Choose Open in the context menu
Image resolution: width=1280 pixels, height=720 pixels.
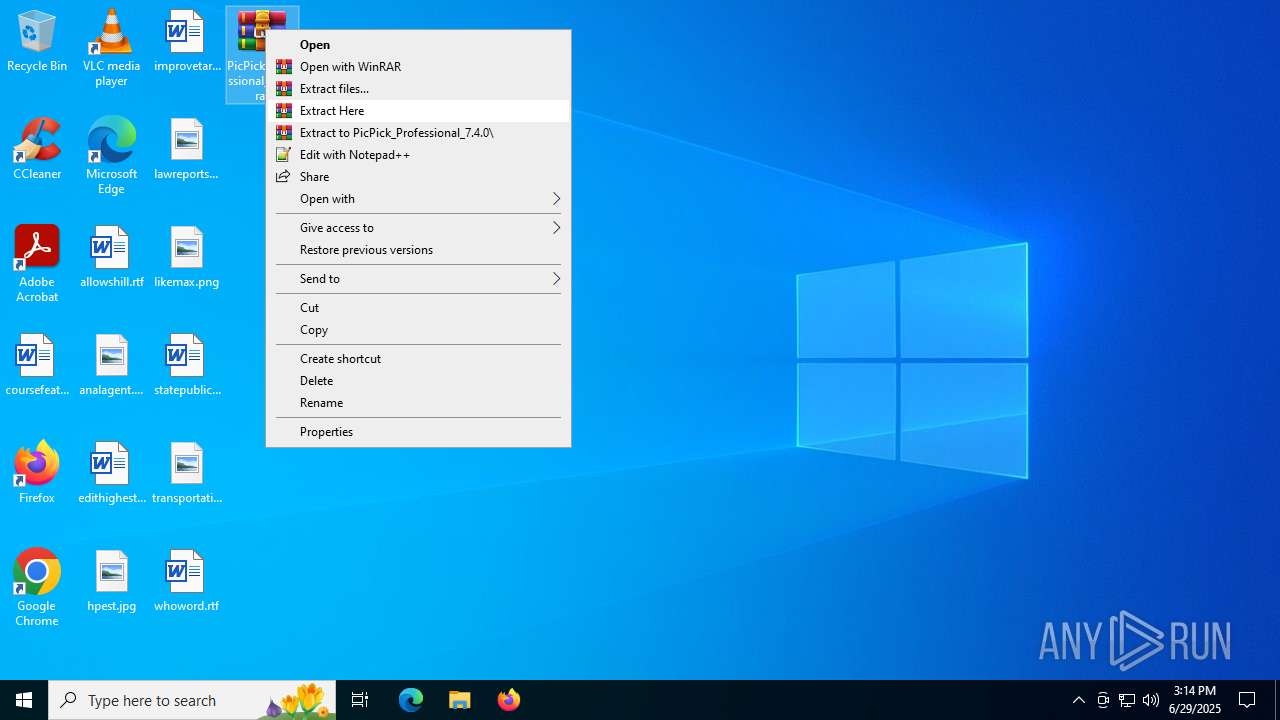click(418, 45)
